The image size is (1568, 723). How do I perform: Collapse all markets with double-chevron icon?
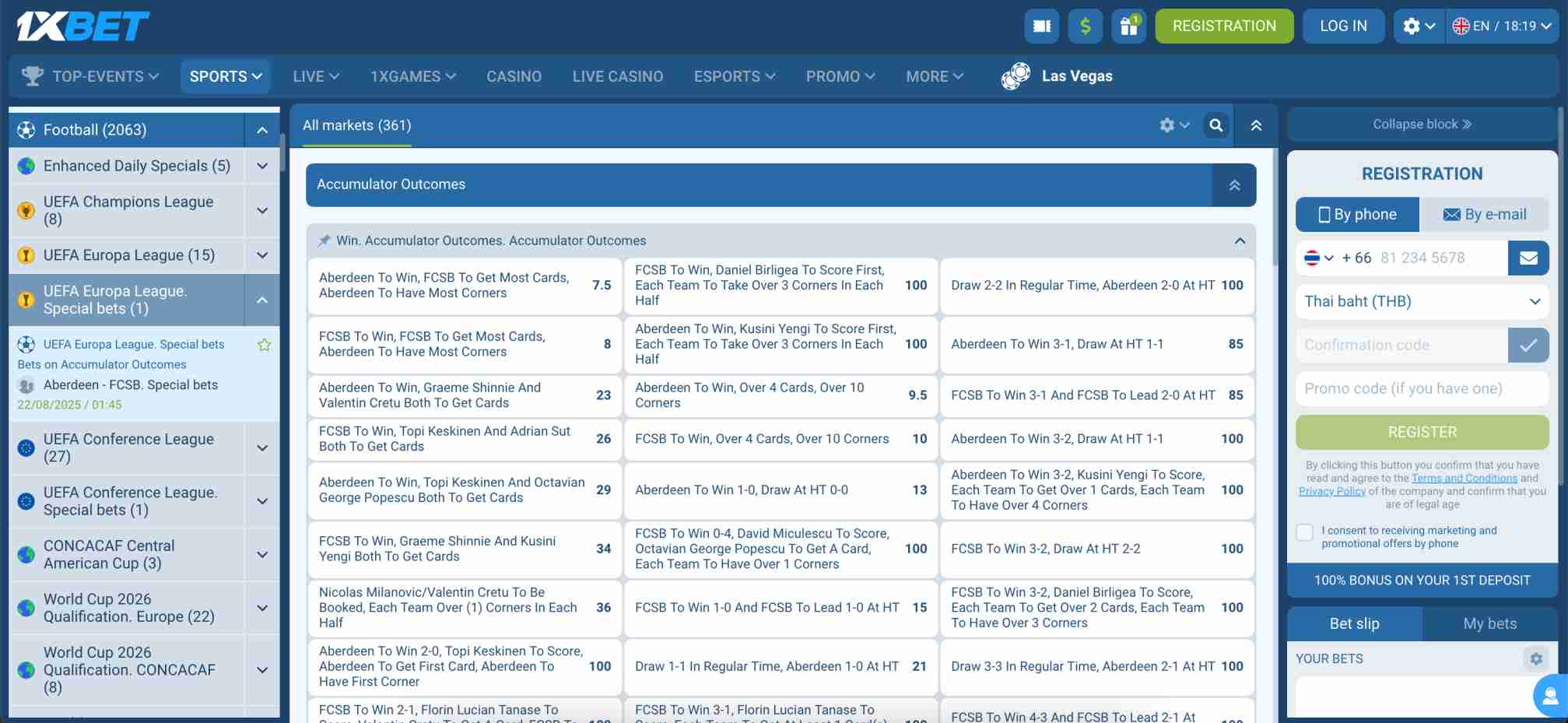pos(1256,125)
